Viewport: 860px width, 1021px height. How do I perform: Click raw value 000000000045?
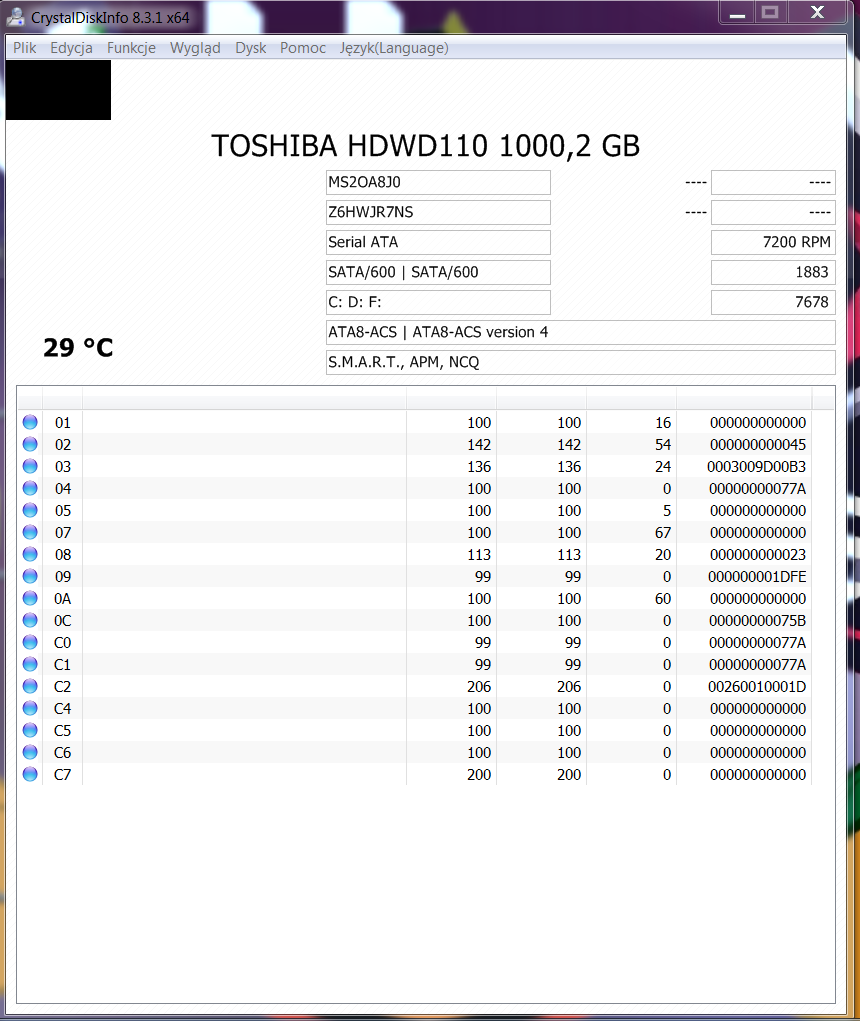[x=758, y=445]
